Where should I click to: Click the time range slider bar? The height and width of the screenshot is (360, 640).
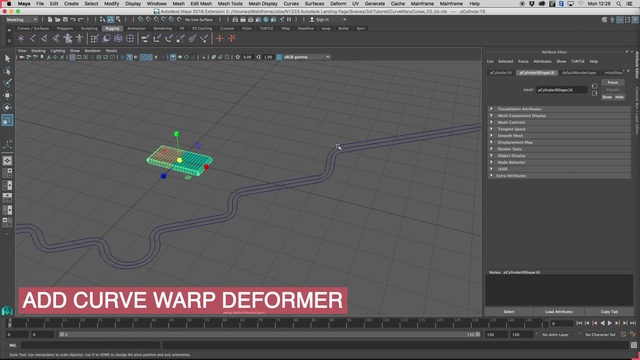coord(269,334)
